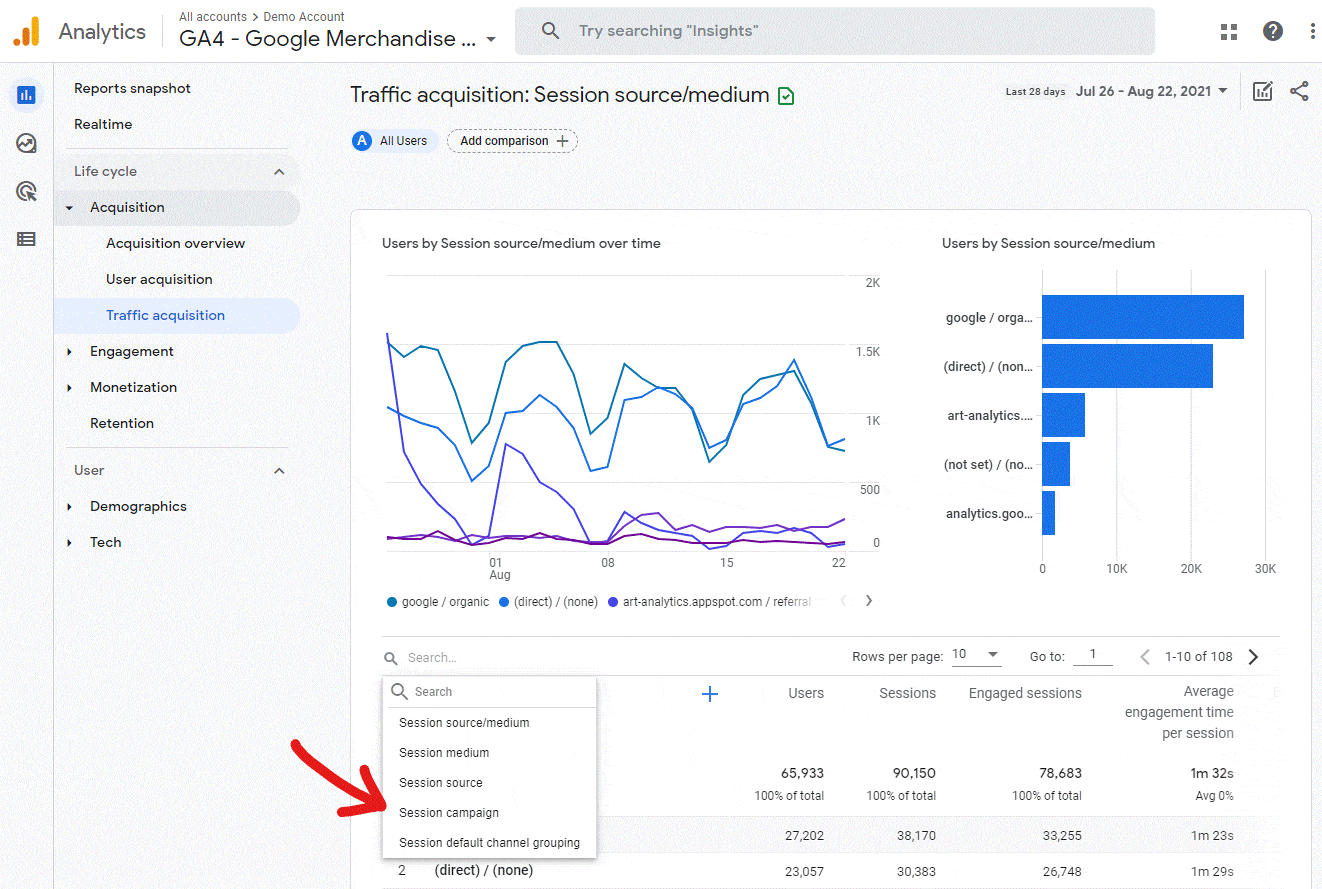Select the Traffic acquisition report

click(177, 315)
